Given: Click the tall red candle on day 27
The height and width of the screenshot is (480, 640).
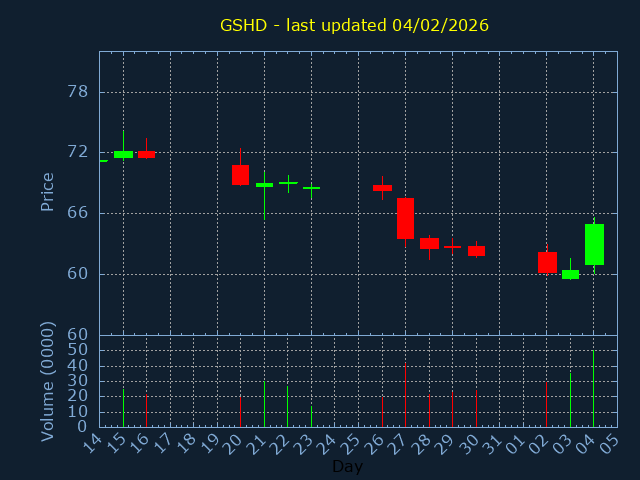Looking at the screenshot, I should (x=405, y=218).
